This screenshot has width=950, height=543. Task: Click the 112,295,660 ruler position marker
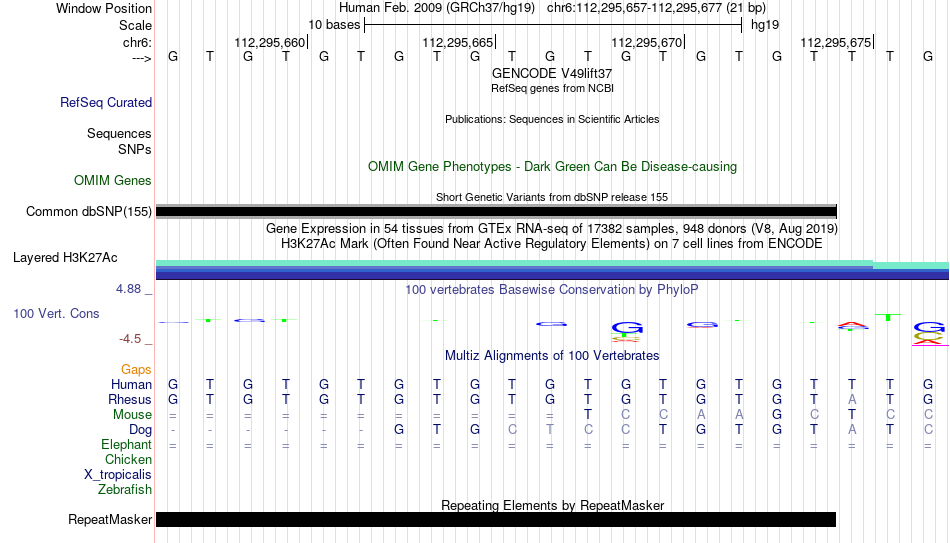click(270, 42)
